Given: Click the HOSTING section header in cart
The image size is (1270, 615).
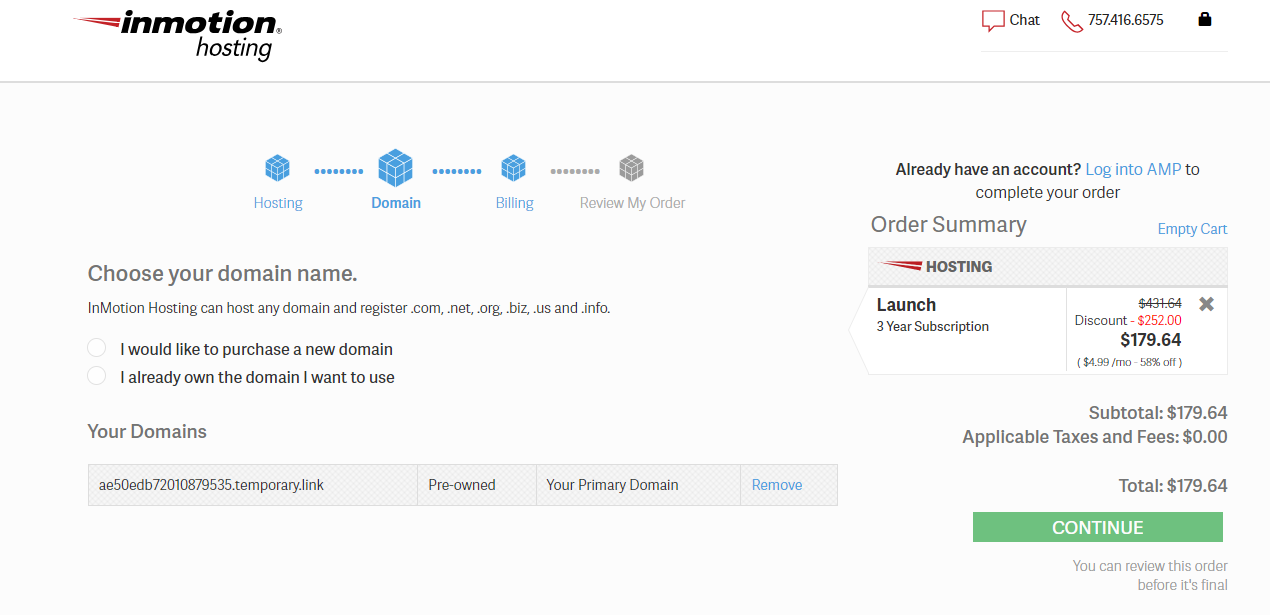Looking at the screenshot, I should (x=1048, y=267).
